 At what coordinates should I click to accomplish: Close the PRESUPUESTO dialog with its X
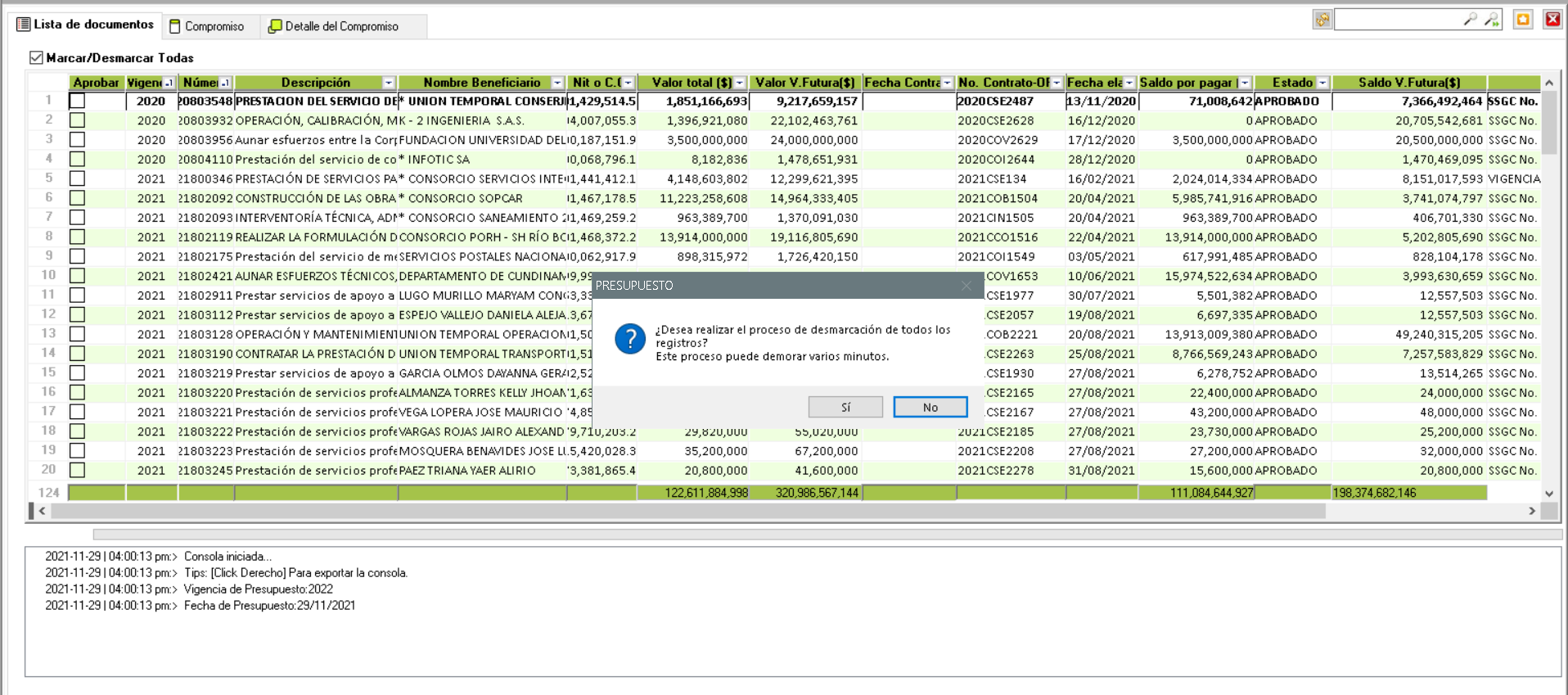point(966,286)
